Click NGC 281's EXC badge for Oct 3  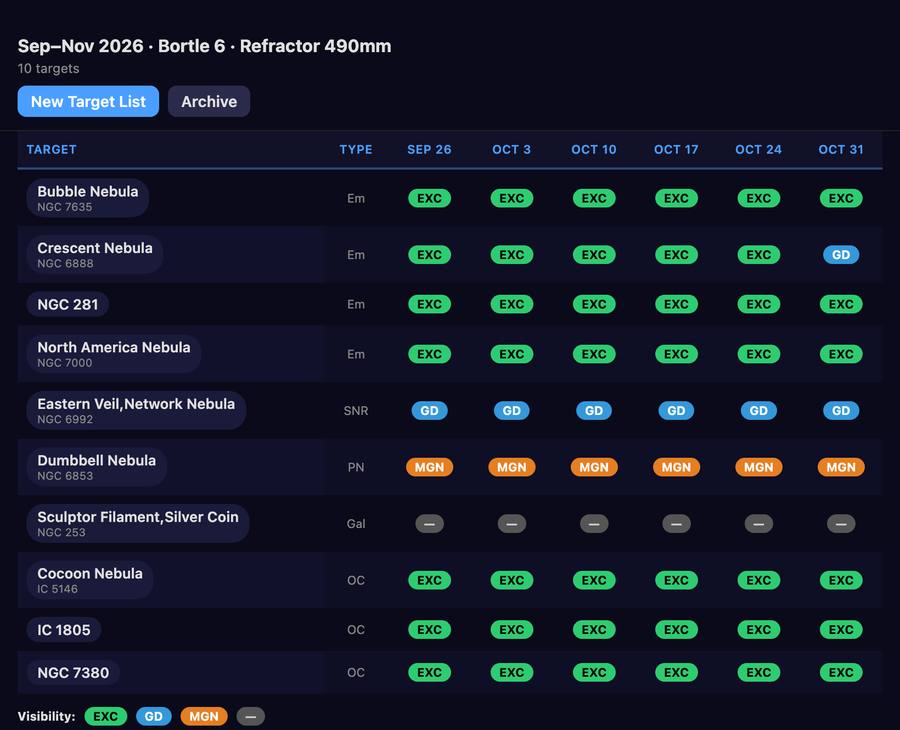[x=511, y=304]
